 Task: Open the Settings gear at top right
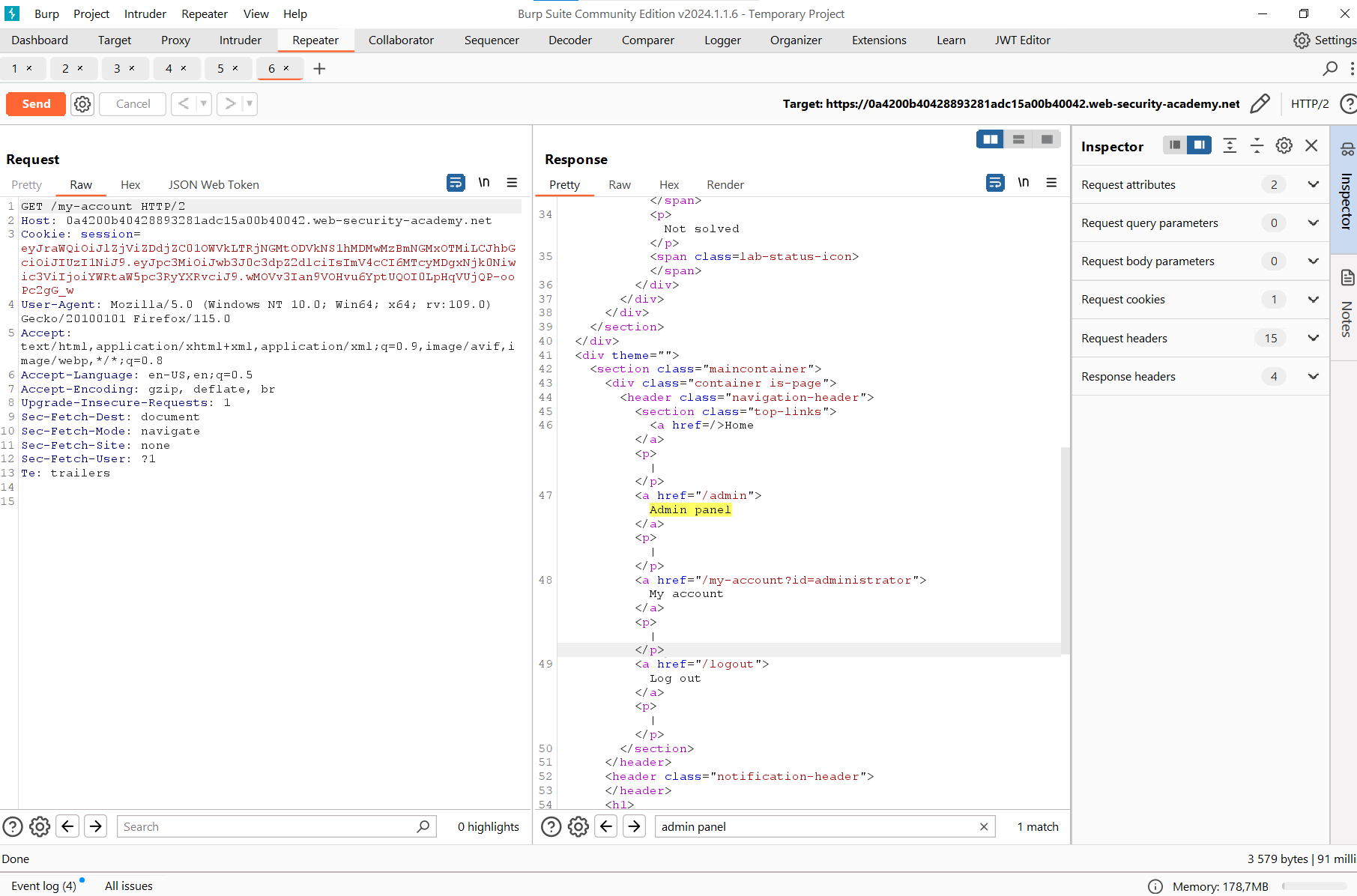point(1302,40)
